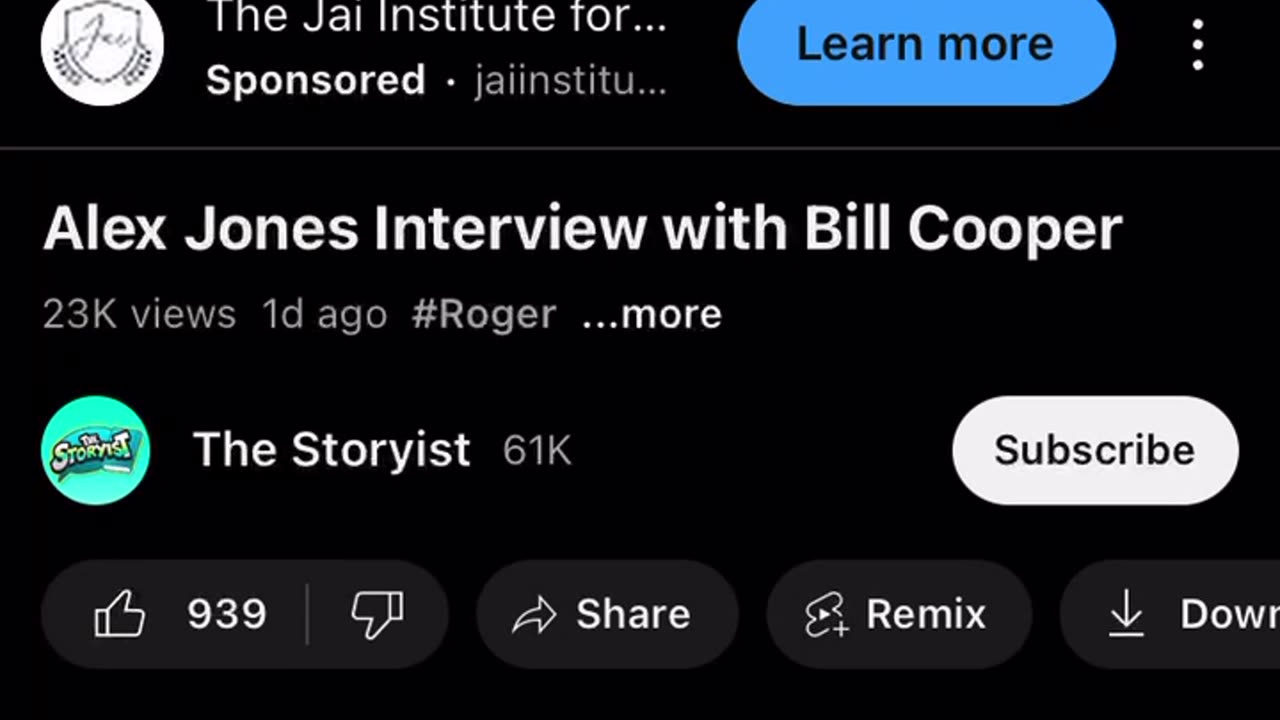Image resolution: width=1280 pixels, height=720 pixels.
Task: Tap the thumbs-down dislike icon
Action: click(x=377, y=615)
